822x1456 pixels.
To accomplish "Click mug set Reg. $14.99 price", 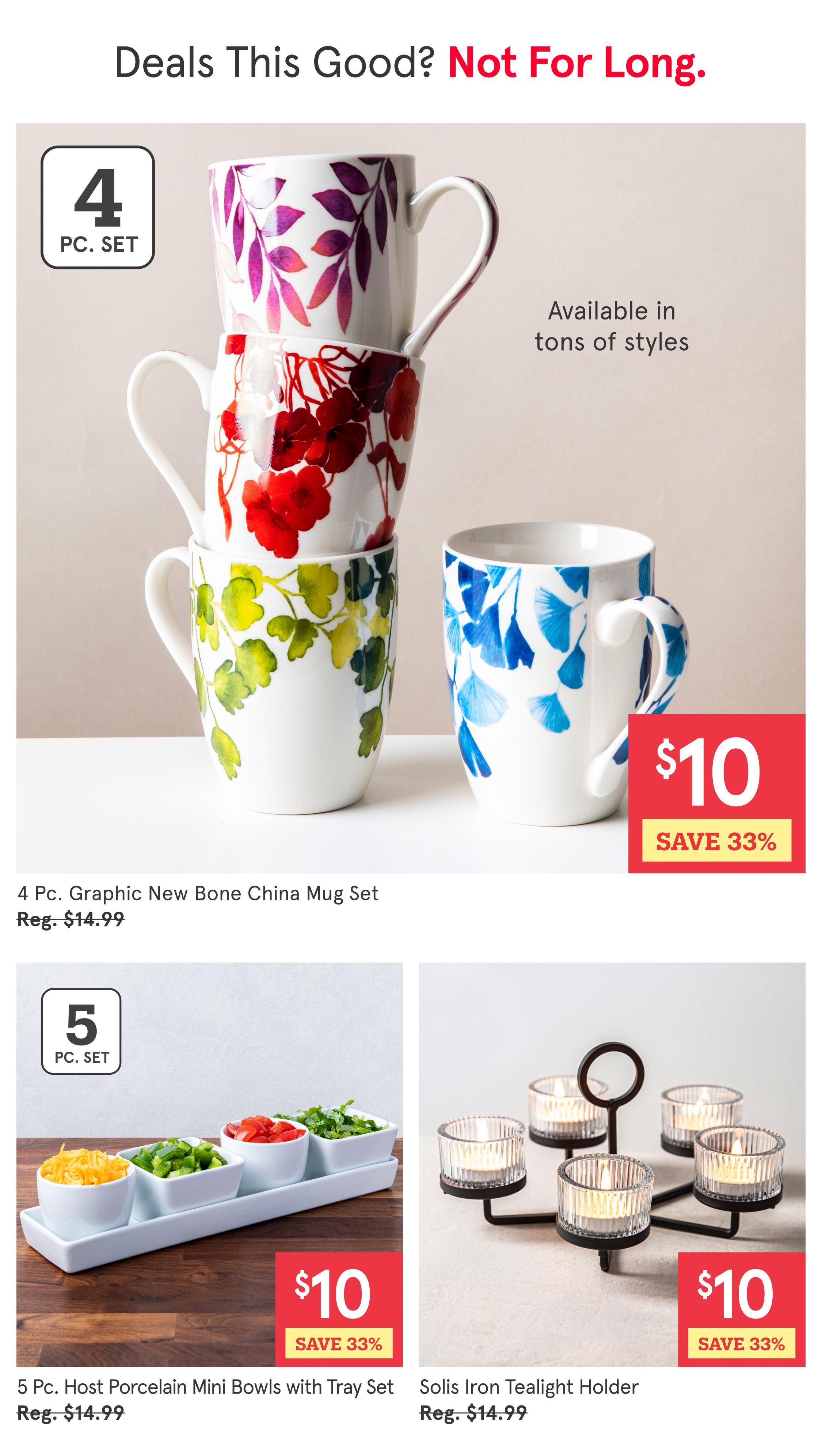I will [x=71, y=920].
